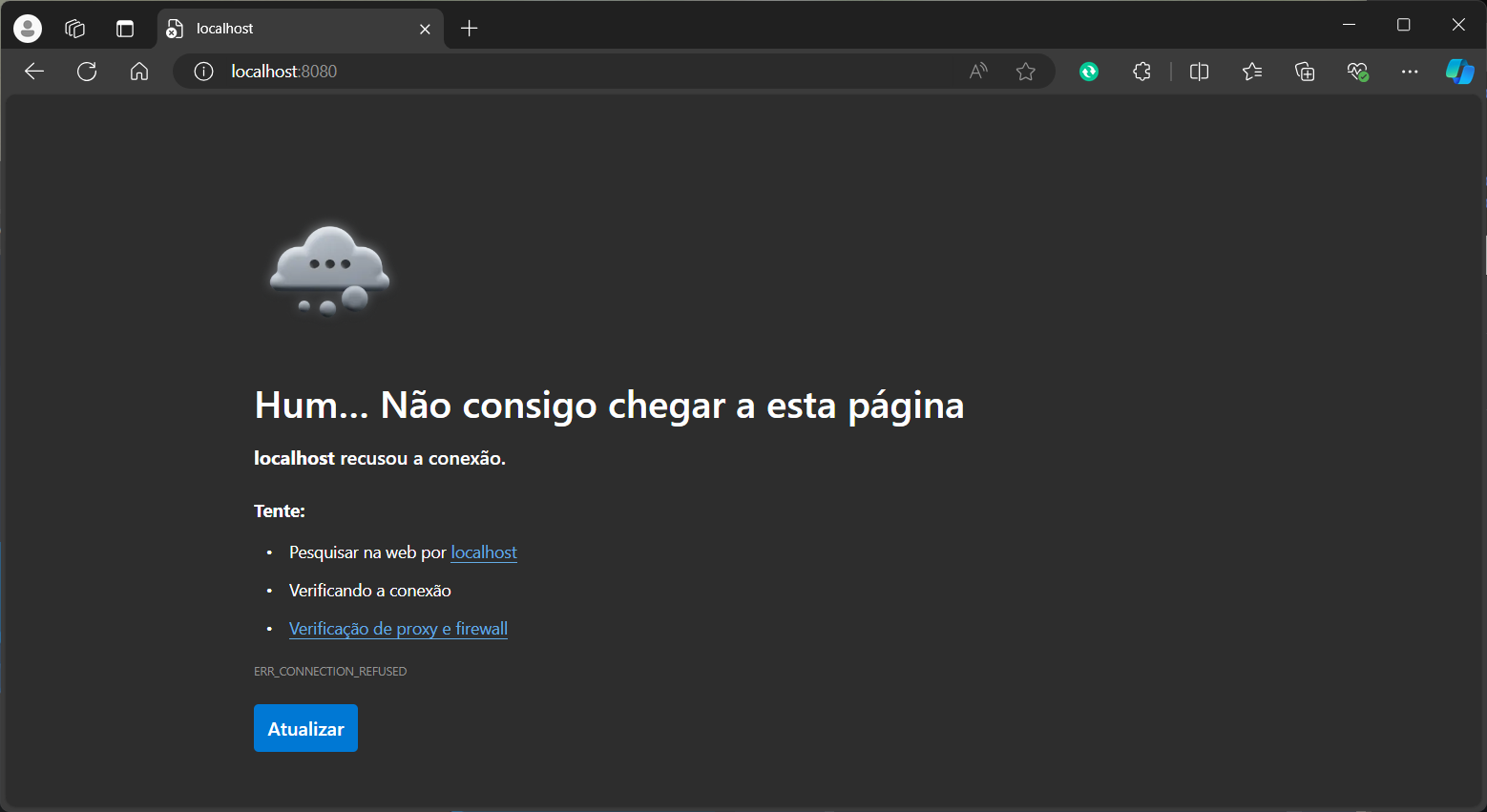Go back to previous page
Screen dimensions: 1487x812
34,72
